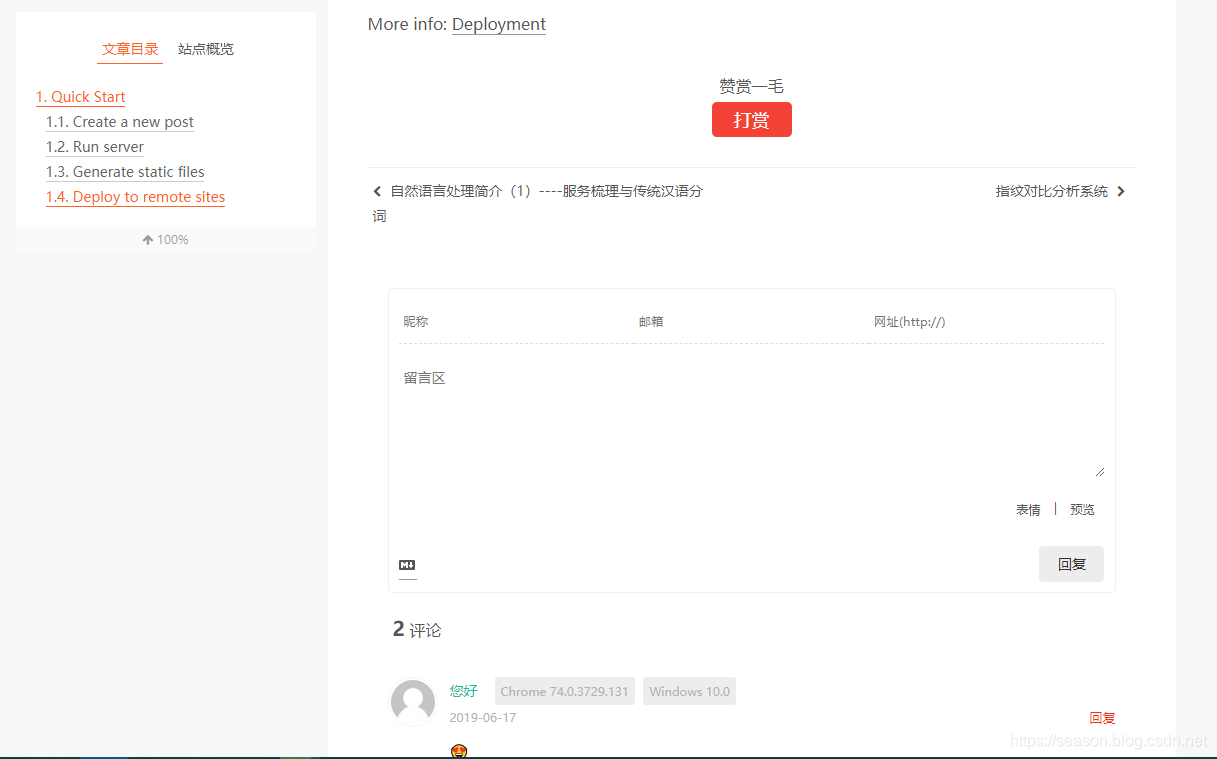
Task: Submit the comment with the 回复 button
Action: [1070, 564]
